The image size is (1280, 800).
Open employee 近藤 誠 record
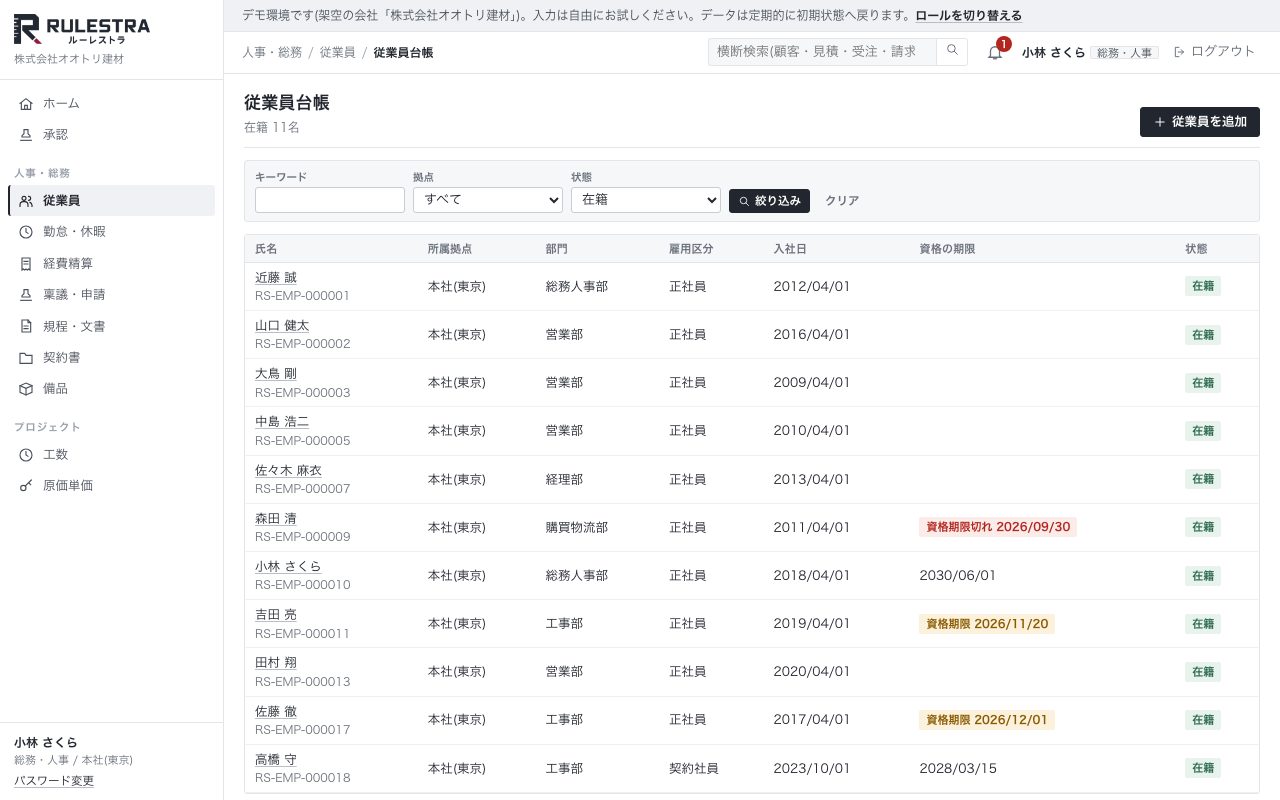tap(276, 278)
